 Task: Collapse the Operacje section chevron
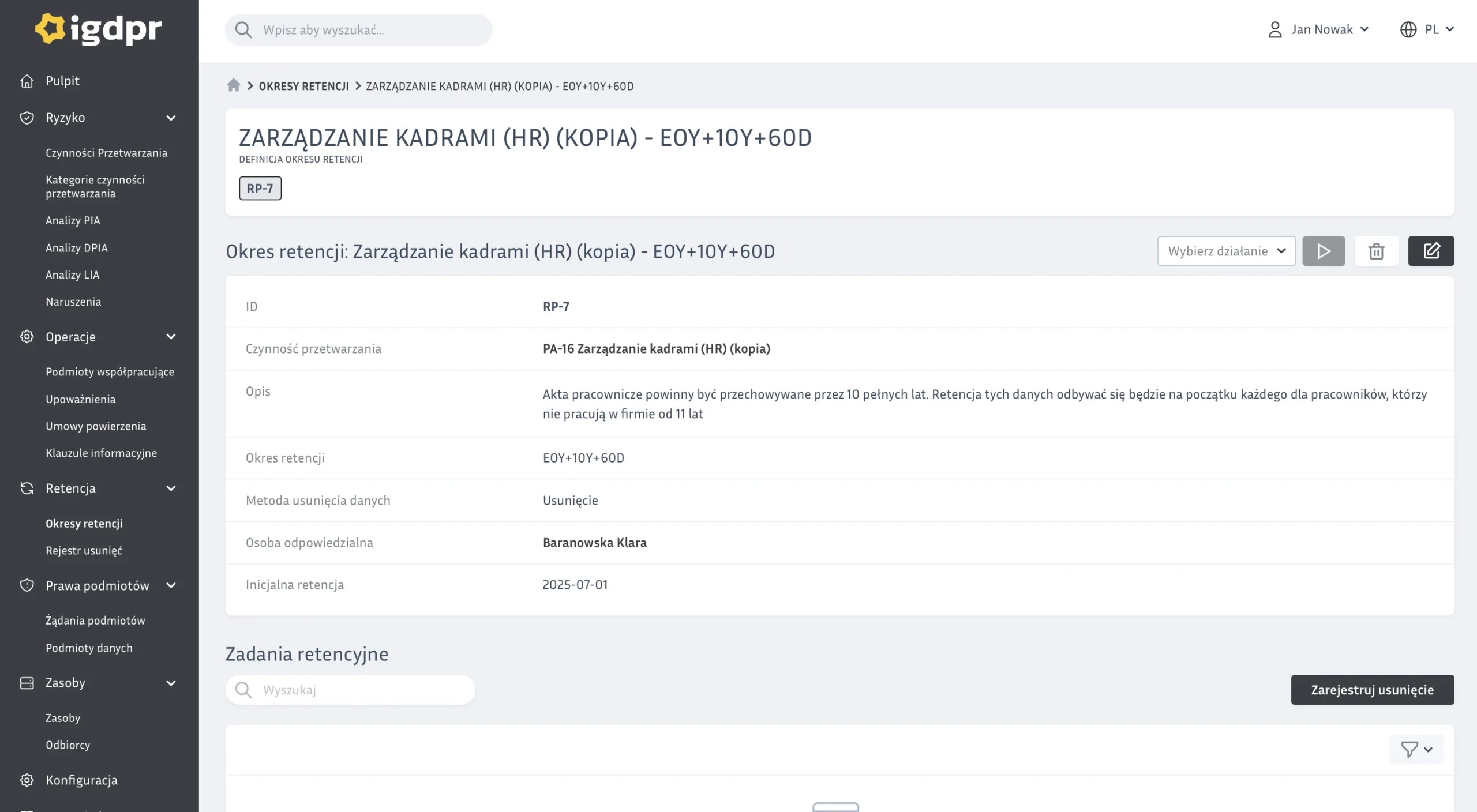click(x=171, y=337)
